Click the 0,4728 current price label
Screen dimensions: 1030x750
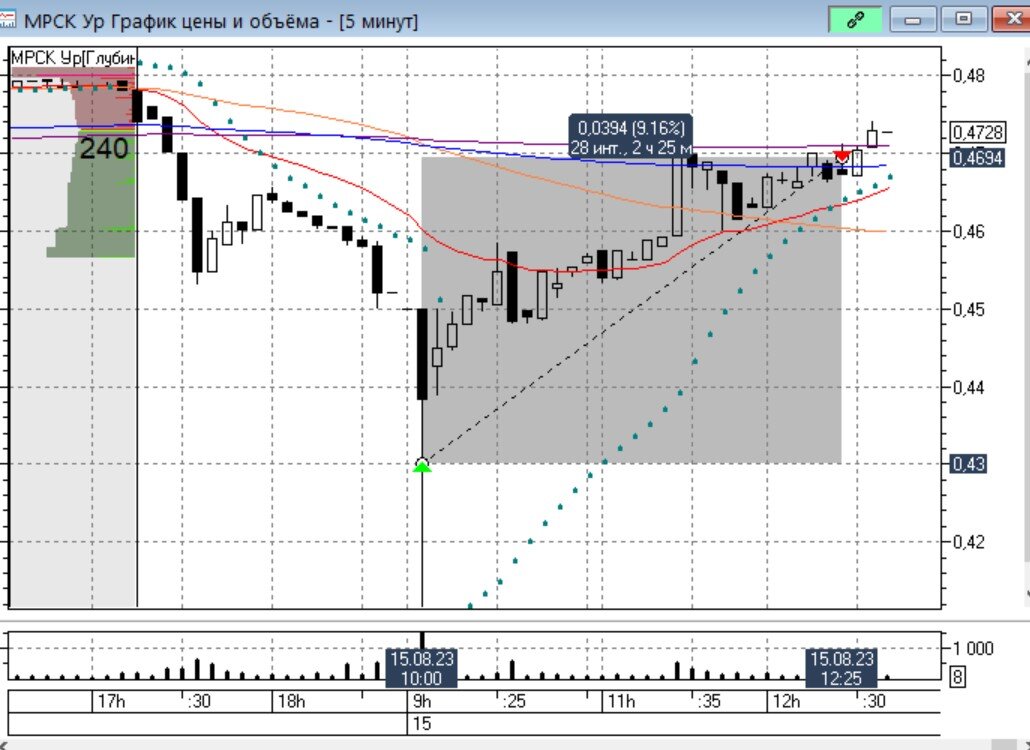tap(977, 133)
